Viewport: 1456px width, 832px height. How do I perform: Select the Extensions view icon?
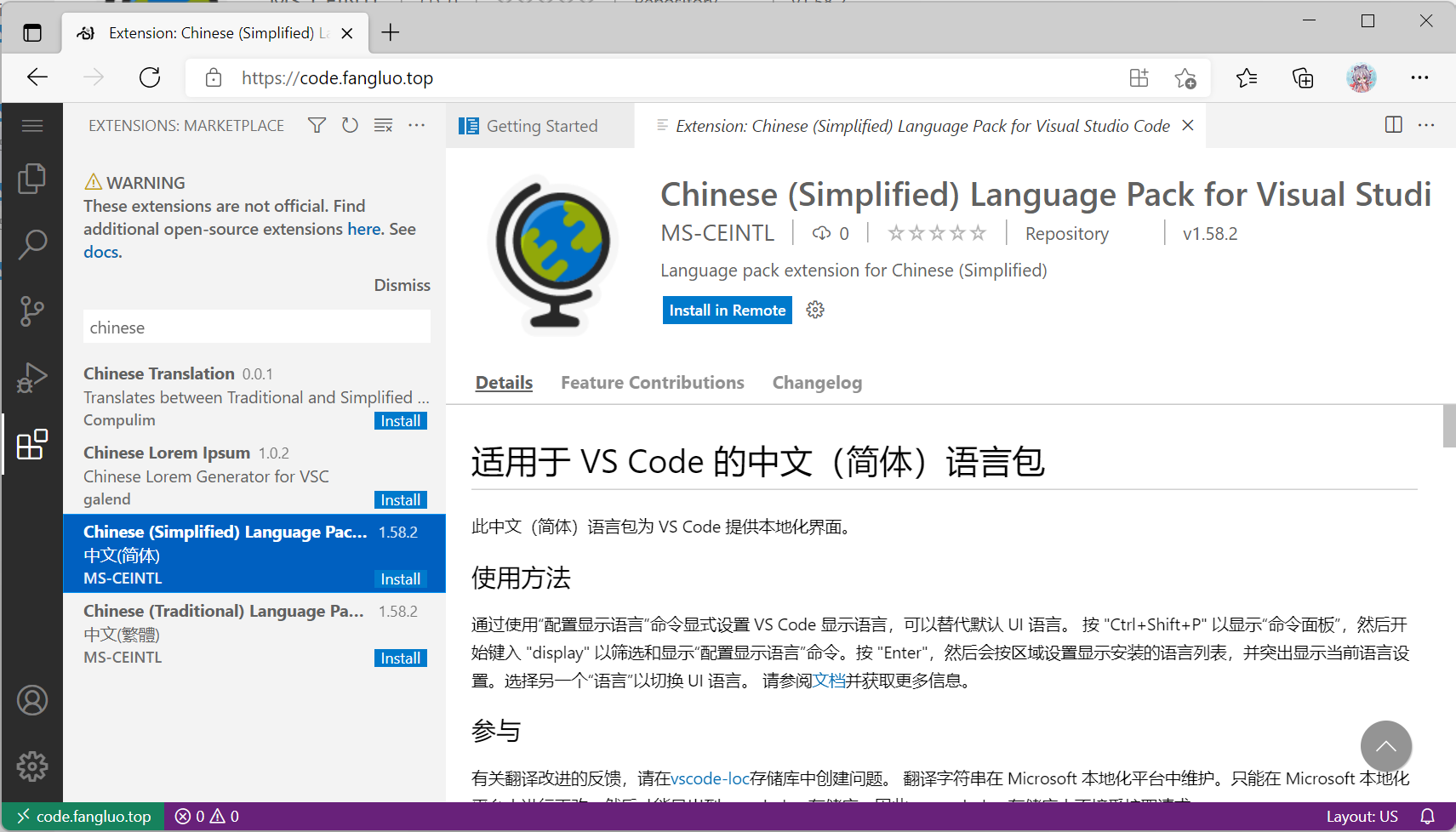32,444
